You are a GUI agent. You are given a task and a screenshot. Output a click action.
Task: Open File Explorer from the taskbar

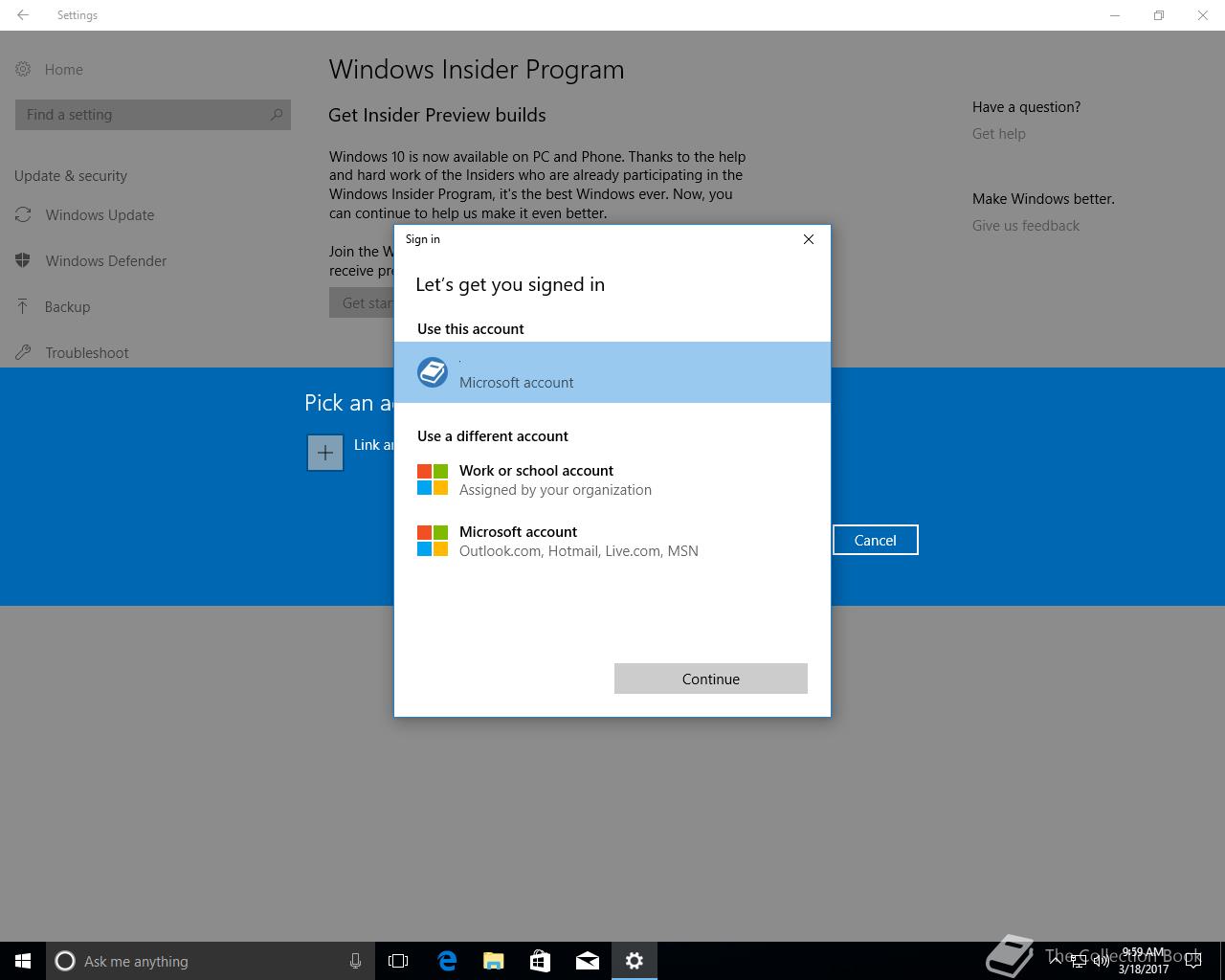[494, 961]
